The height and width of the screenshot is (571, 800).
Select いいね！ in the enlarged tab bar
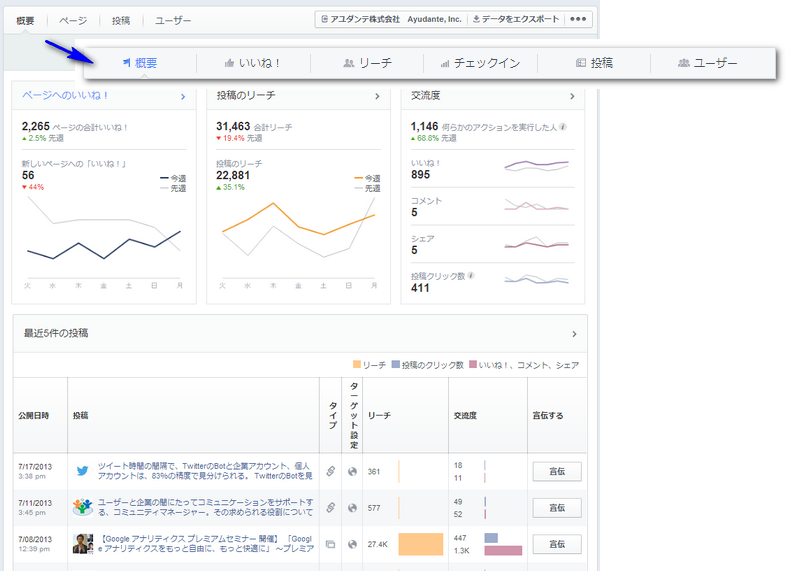[253, 63]
